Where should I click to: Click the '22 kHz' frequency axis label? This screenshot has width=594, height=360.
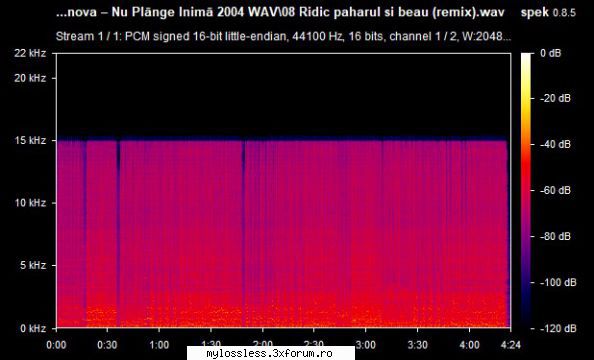pyautogui.click(x=30, y=53)
